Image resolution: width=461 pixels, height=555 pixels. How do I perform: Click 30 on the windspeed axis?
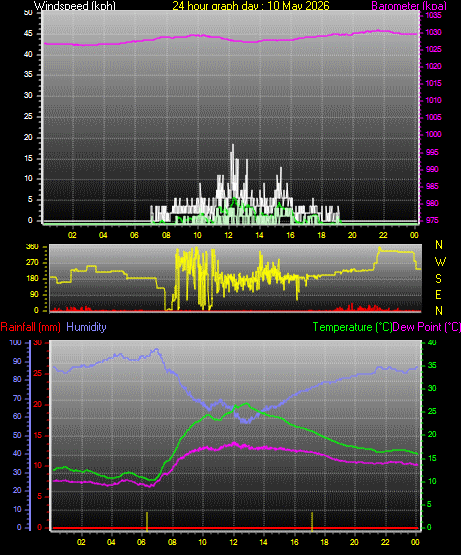(28, 95)
